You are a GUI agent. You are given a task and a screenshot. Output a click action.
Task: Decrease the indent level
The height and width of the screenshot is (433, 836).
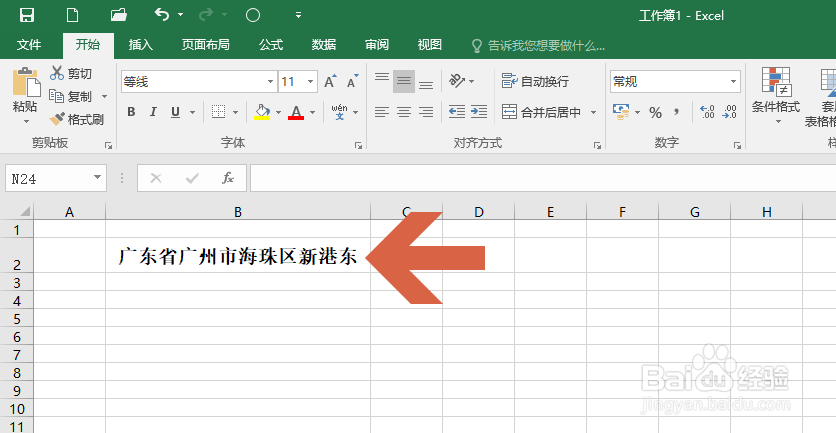tap(457, 111)
